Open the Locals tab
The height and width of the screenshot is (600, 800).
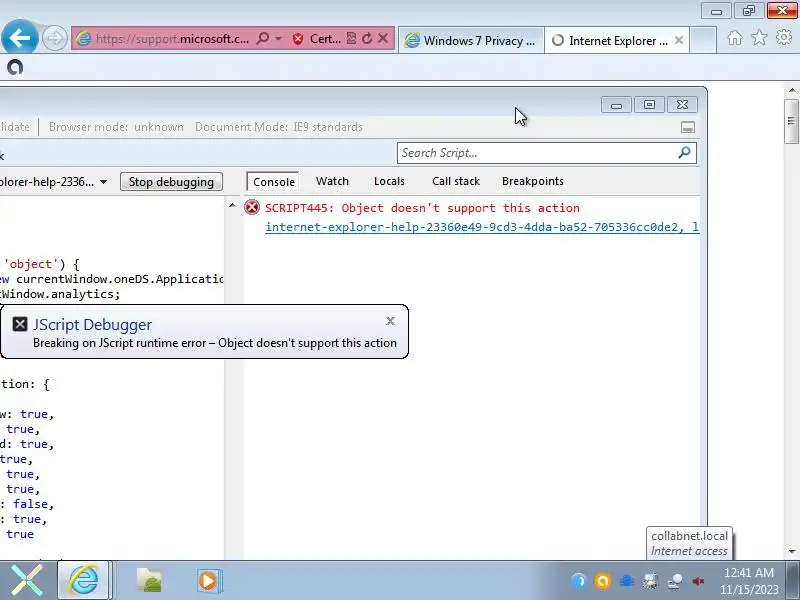389,181
